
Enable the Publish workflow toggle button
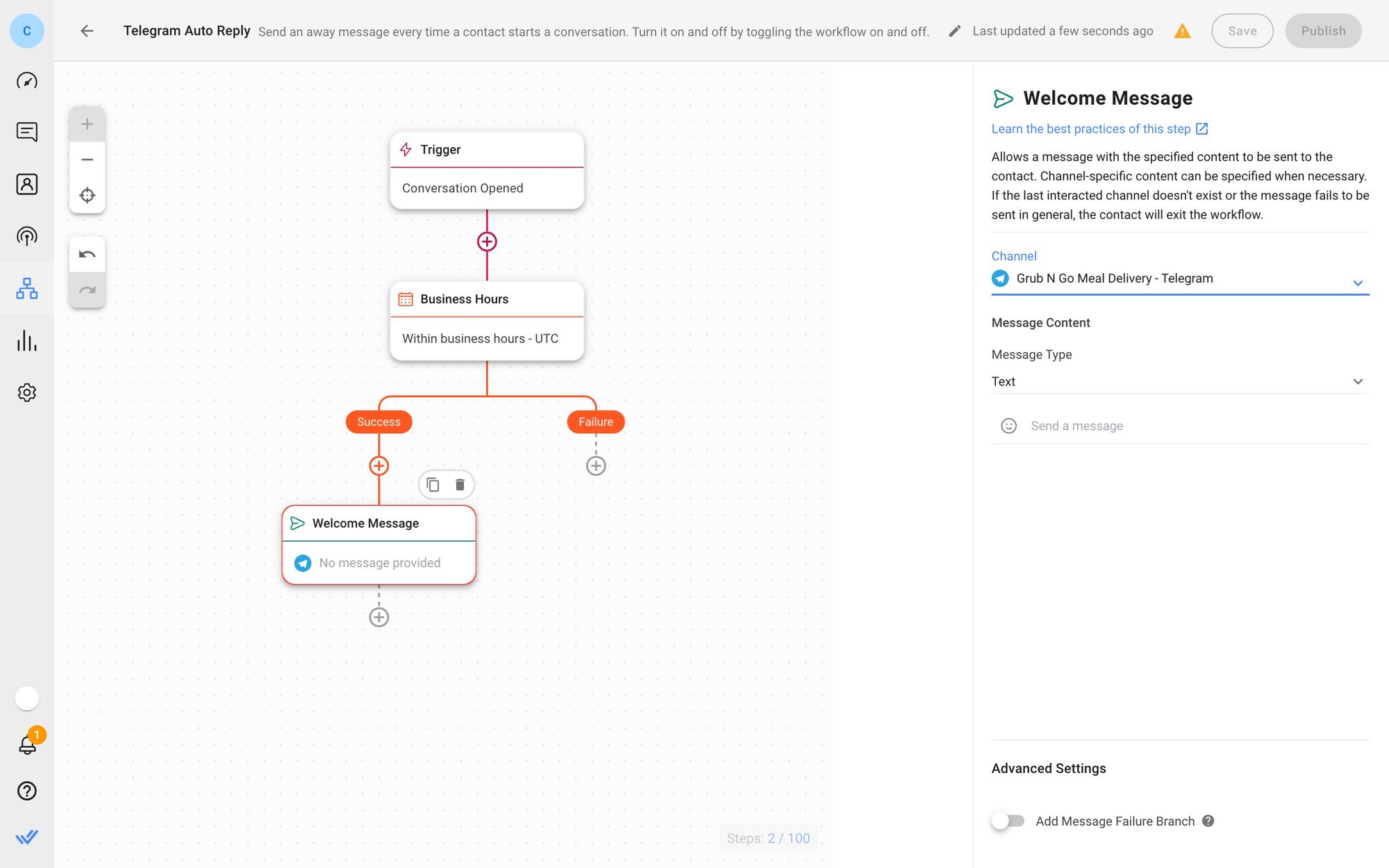point(1323,31)
